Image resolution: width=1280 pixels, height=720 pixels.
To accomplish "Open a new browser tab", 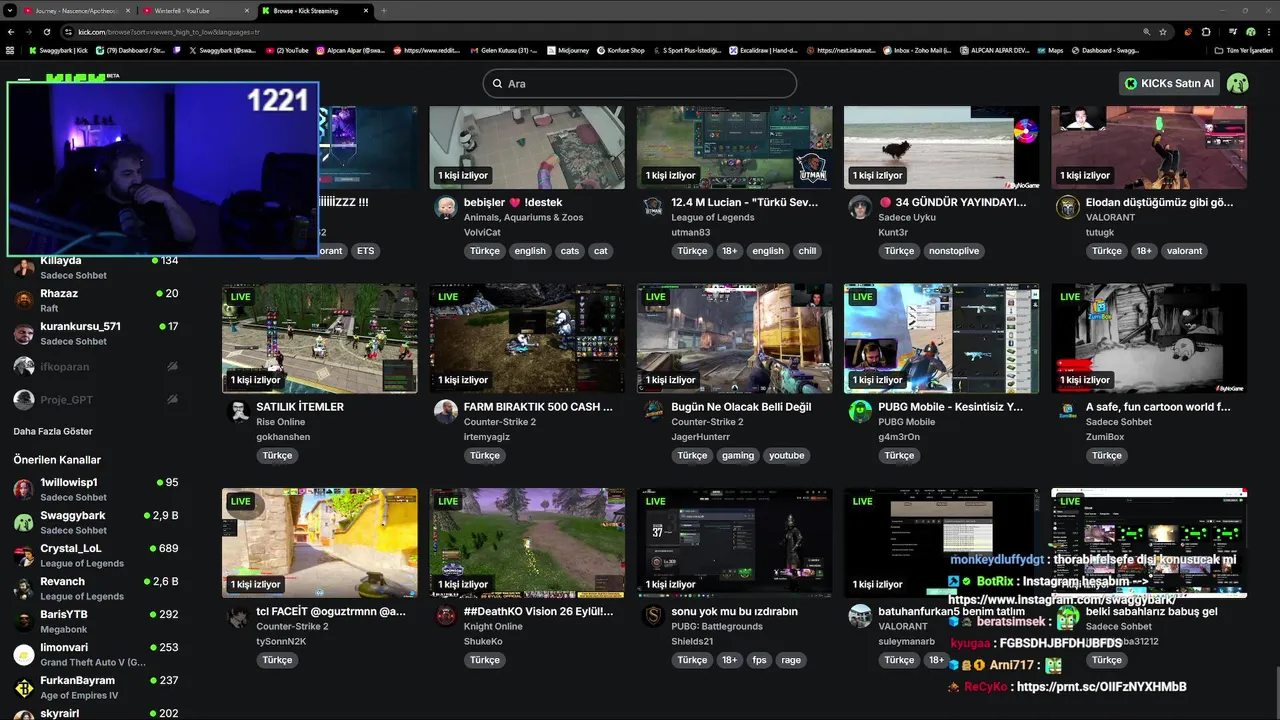I will 384,11.
